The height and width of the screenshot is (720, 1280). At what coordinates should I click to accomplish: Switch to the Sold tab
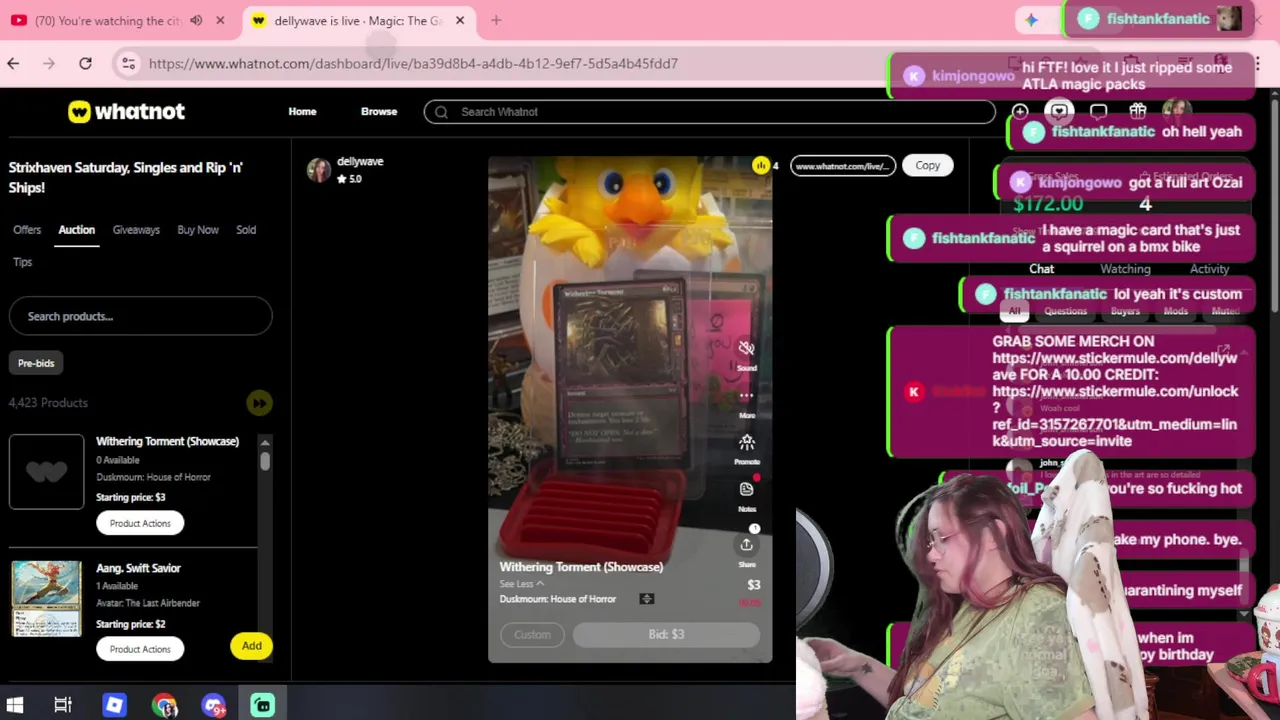coord(246,230)
